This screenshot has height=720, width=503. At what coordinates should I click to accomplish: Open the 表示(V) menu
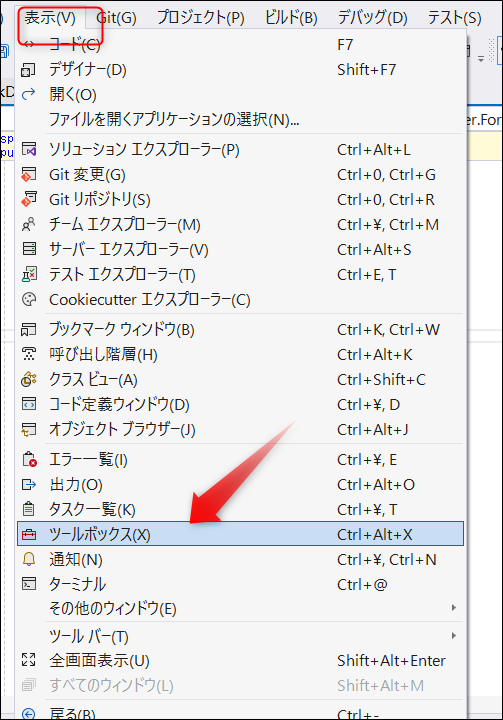point(50,18)
